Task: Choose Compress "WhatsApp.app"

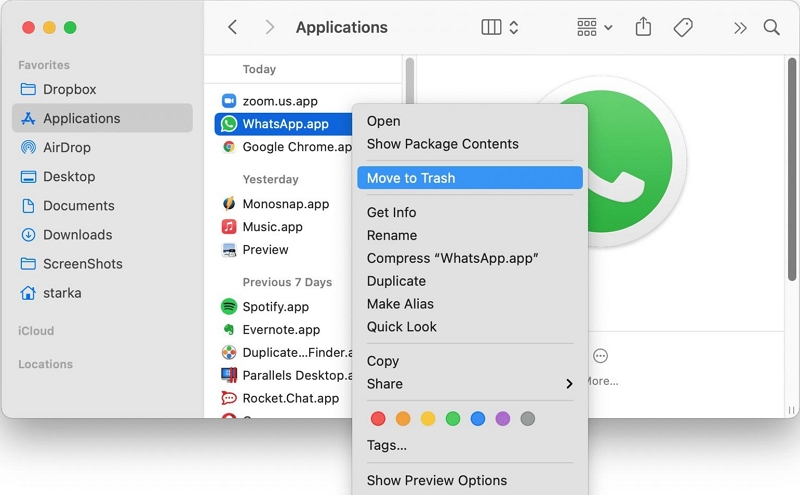Action: 469,258
